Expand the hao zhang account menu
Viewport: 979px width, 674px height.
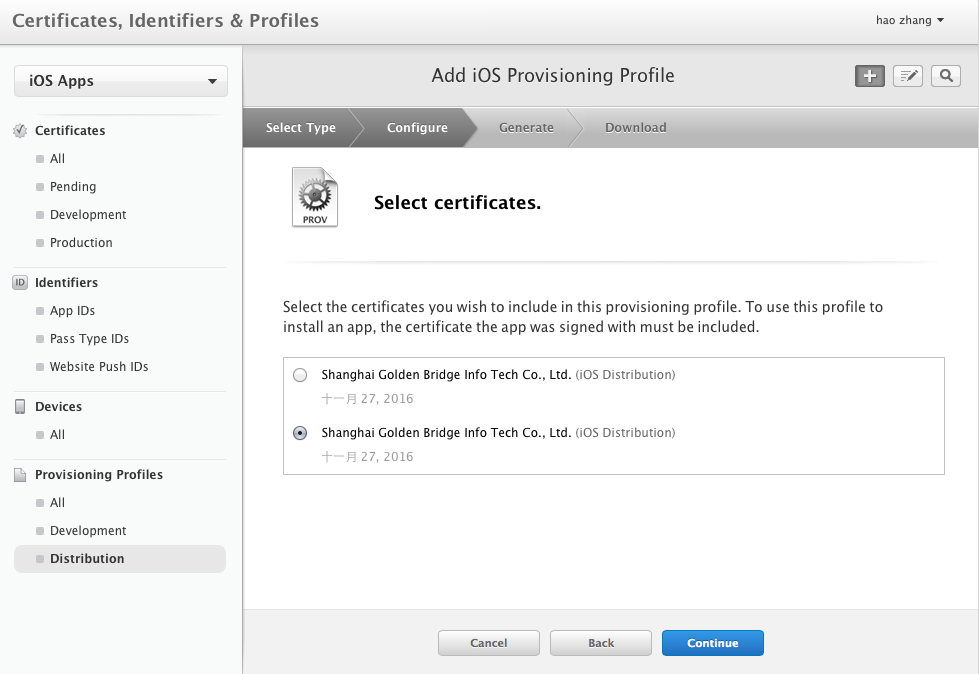pyautogui.click(x=908, y=20)
